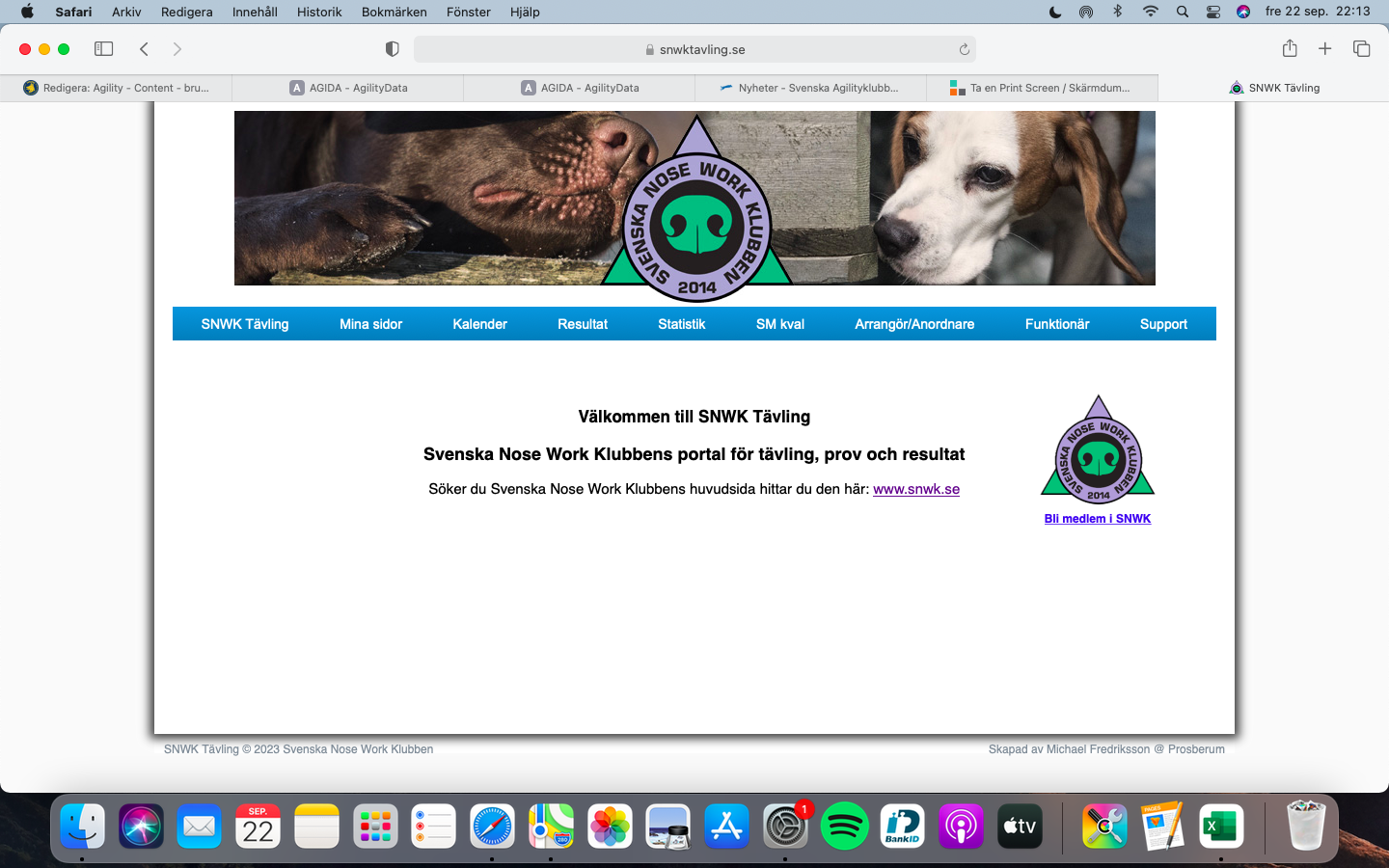The image size is (1389, 868).
Task: Toggle the Safari sidebar button
Action: click(x=103, y=49)
